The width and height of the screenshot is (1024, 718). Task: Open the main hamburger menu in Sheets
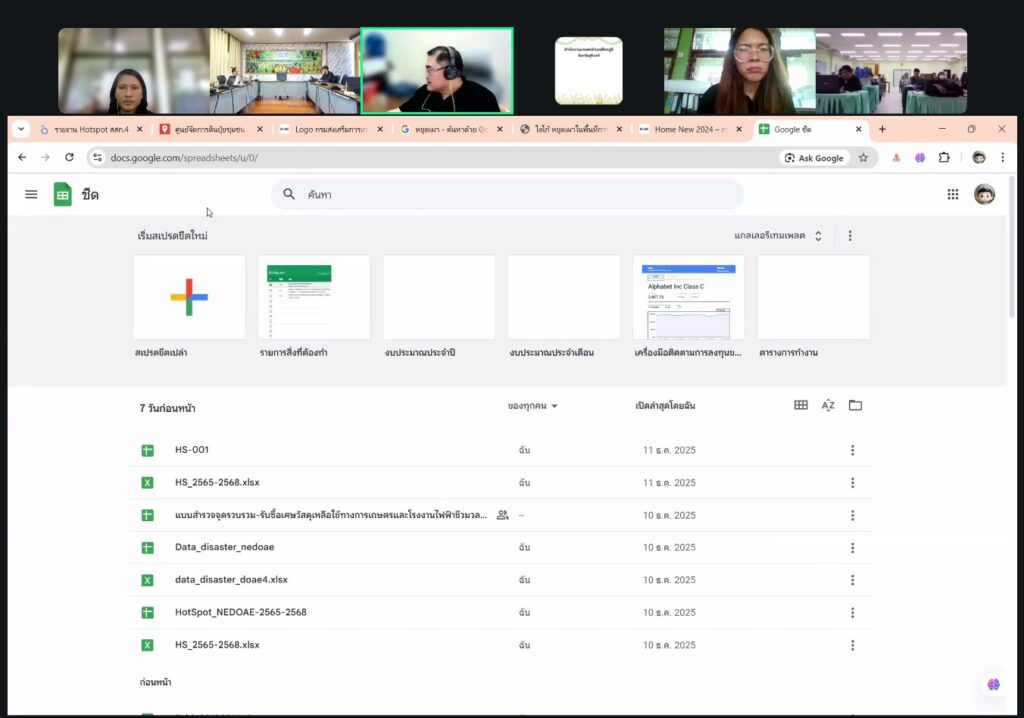coord(31,194)
